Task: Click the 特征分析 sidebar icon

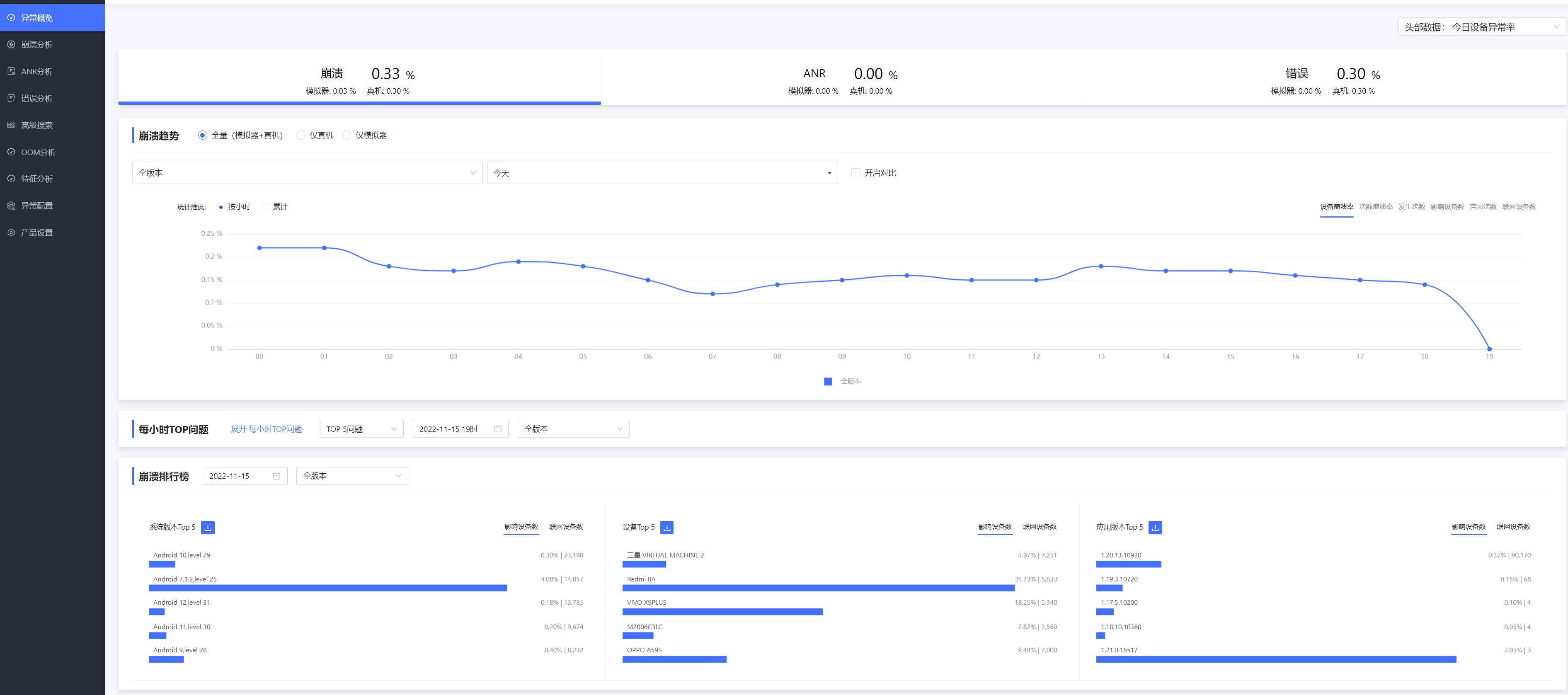Action: coord(11,179)
